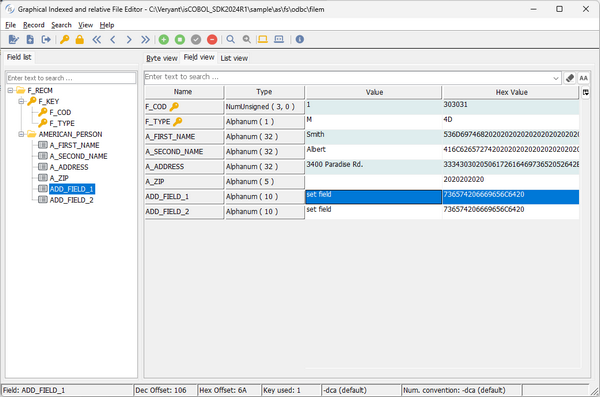The image size is (600, 397).
Task: Sort by the Type column header
Action: pos(264,92)
